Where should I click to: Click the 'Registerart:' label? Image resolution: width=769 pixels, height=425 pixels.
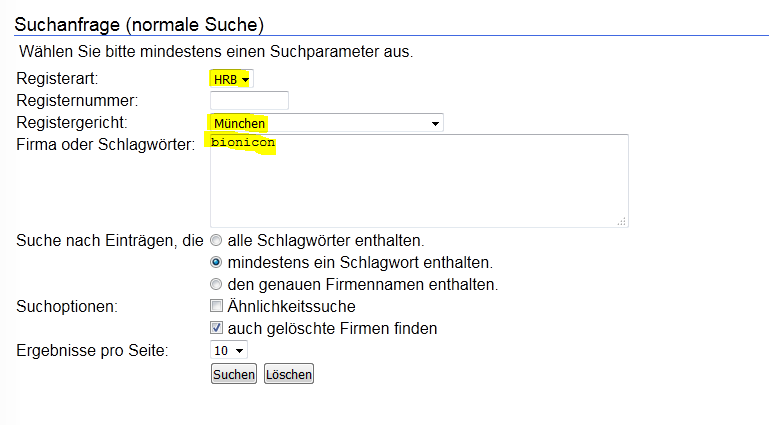[58, 78]
